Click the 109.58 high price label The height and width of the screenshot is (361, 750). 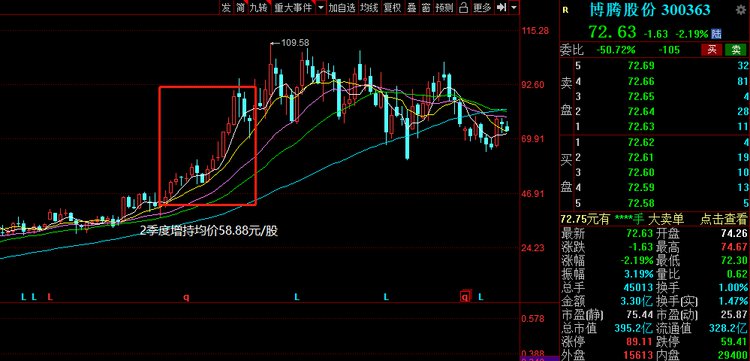pyautogui.click(x=295, y=43)
